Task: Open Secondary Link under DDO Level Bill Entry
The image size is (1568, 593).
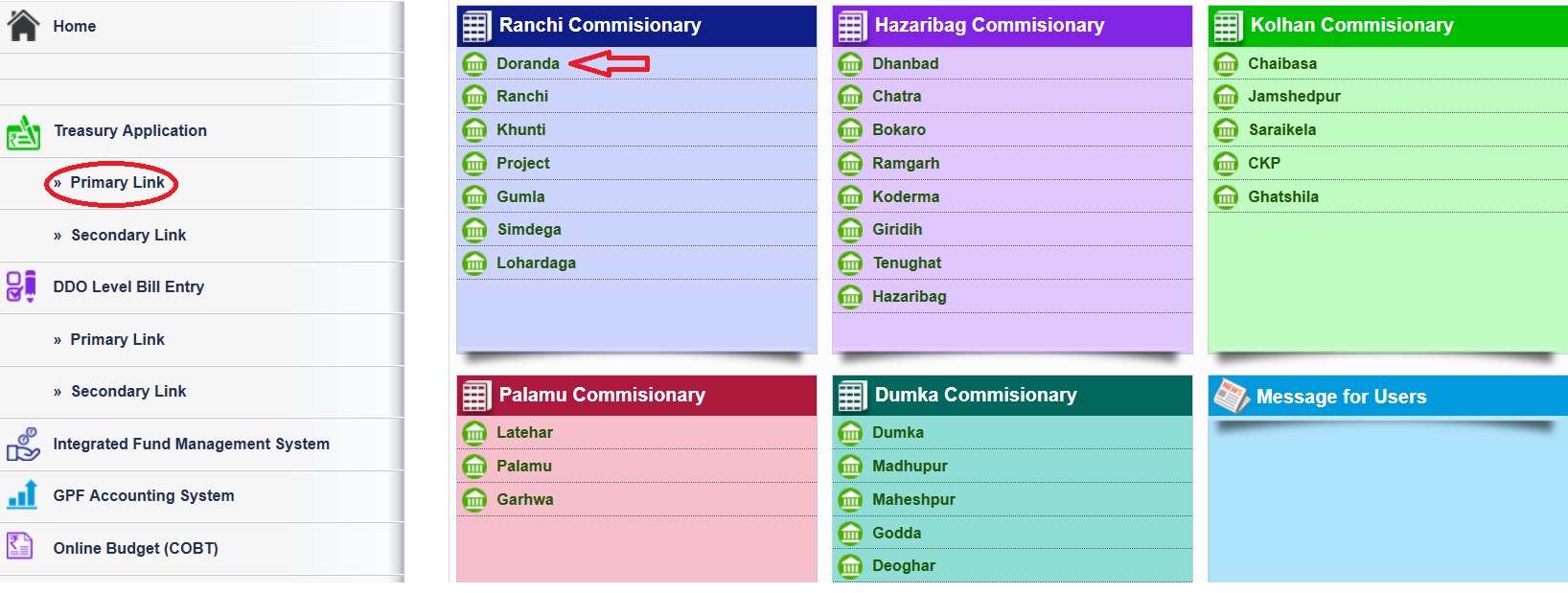Action: click(128, 392)
